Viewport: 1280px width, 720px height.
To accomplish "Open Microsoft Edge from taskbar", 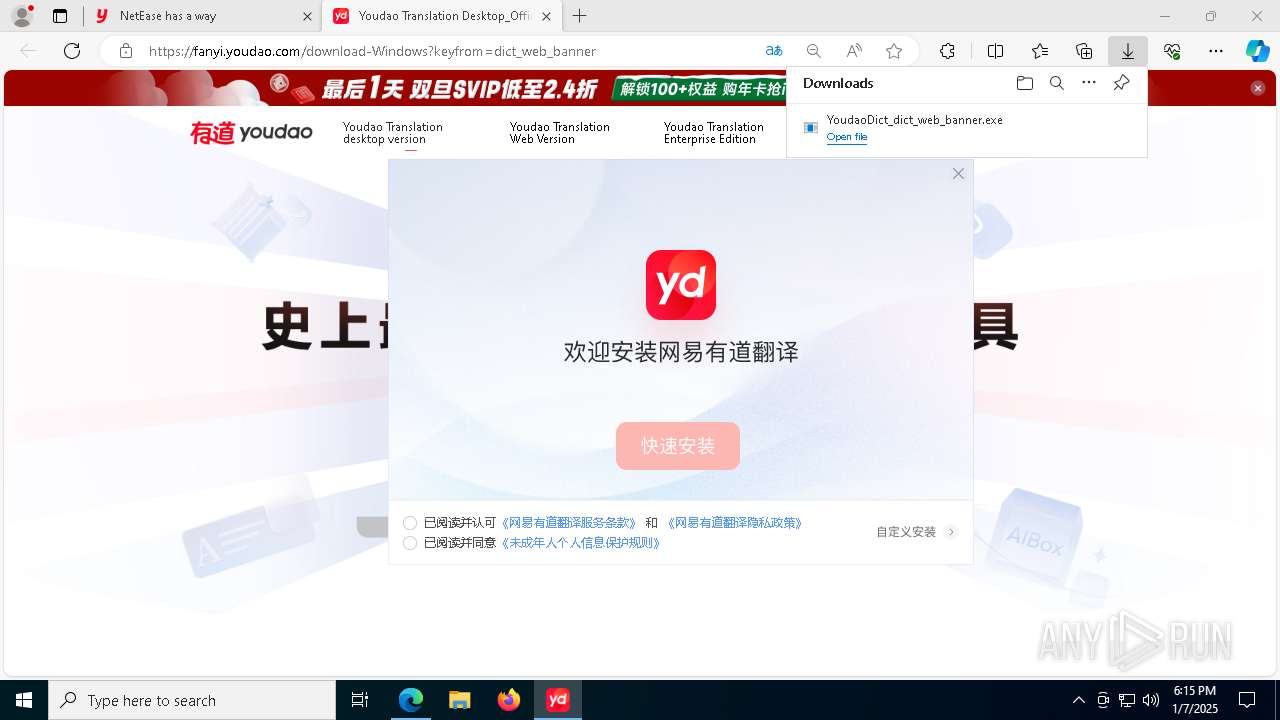I will coord(411,700).
